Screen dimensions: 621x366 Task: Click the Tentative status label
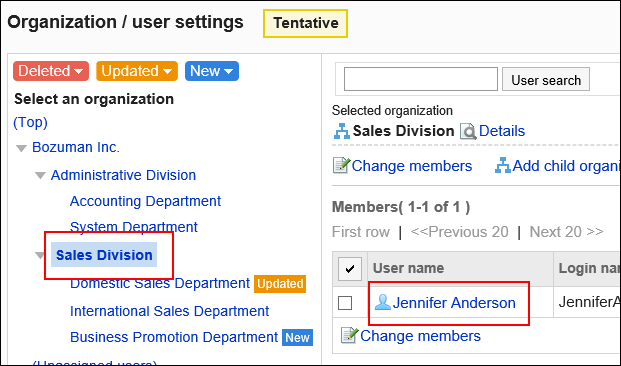tap(305, 23)
